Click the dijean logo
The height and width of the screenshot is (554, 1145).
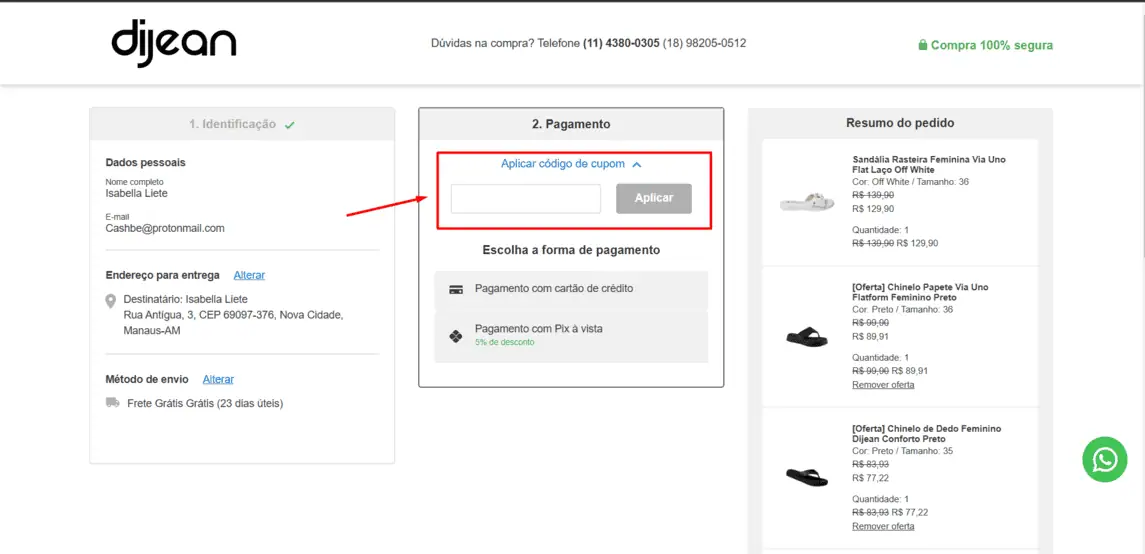pyautogui.click(x=174, y=44)
